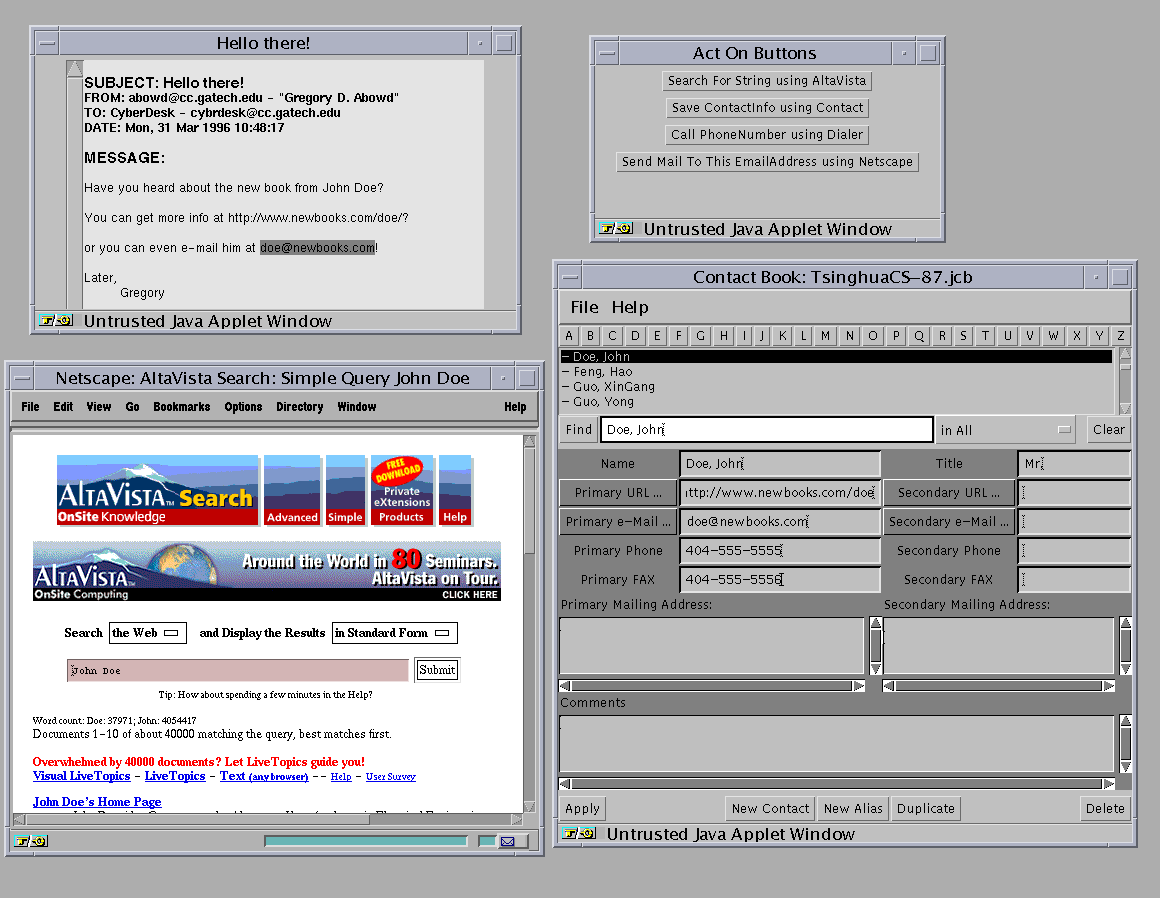Viewport: 1160px width, 898px height.
Task: Click the AltaVista Advanced search icon
Action: tap(292, 490)
